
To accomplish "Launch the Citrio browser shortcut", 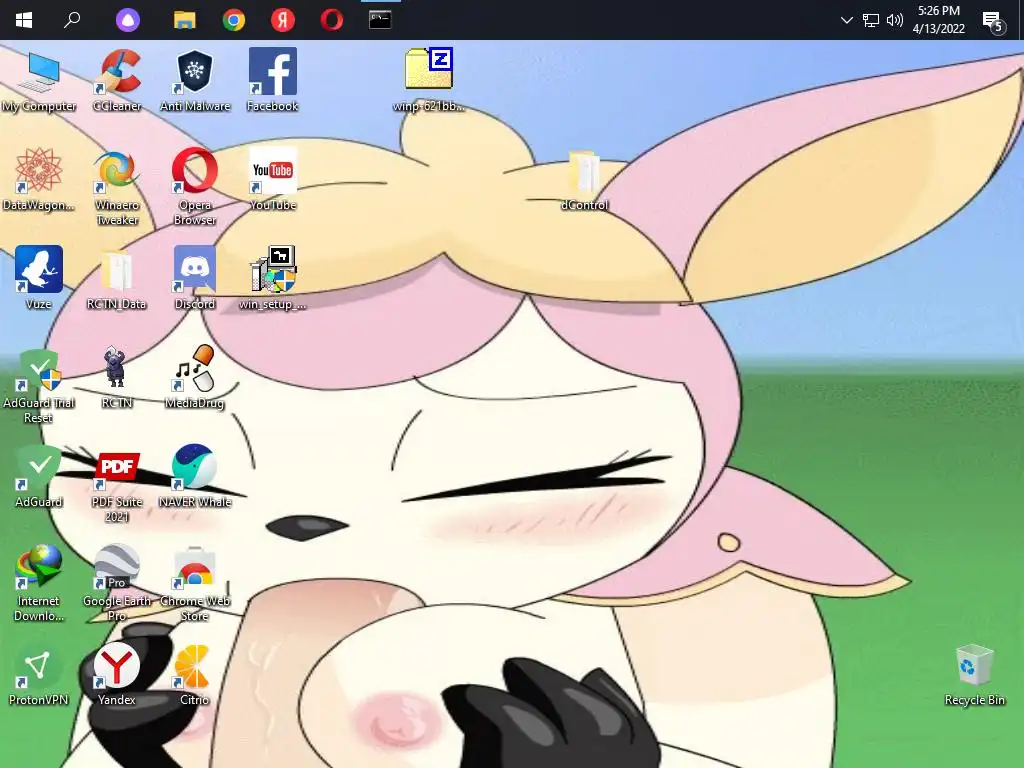I will coord(195,674).
